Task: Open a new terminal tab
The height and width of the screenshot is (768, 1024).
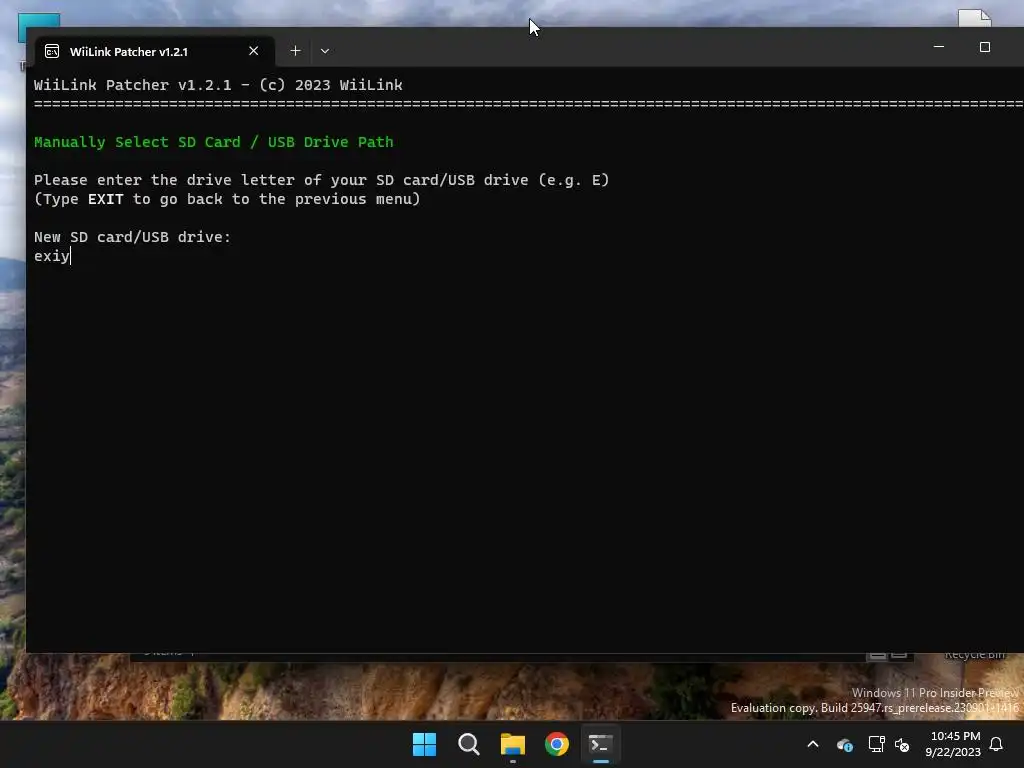Action: [295, 51]
